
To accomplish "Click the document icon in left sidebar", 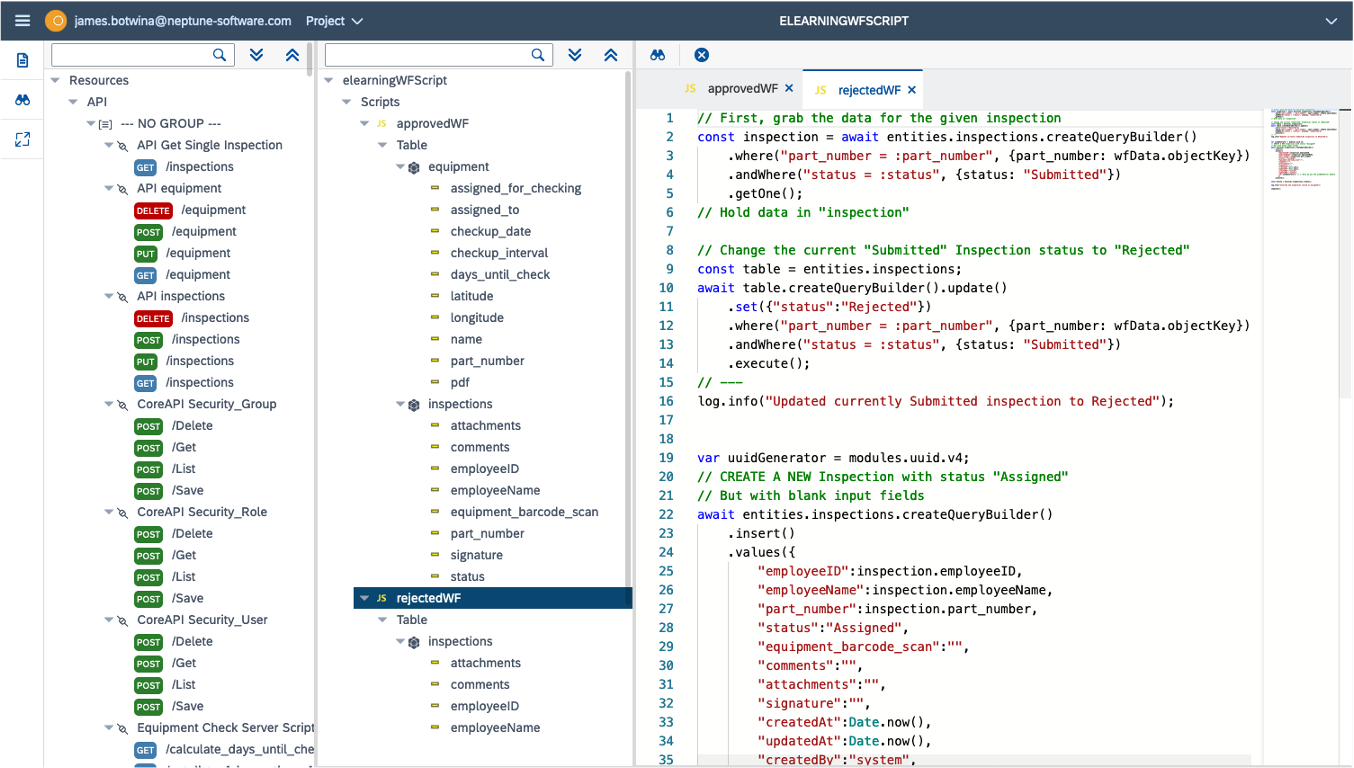I will [x=22, y=61].
